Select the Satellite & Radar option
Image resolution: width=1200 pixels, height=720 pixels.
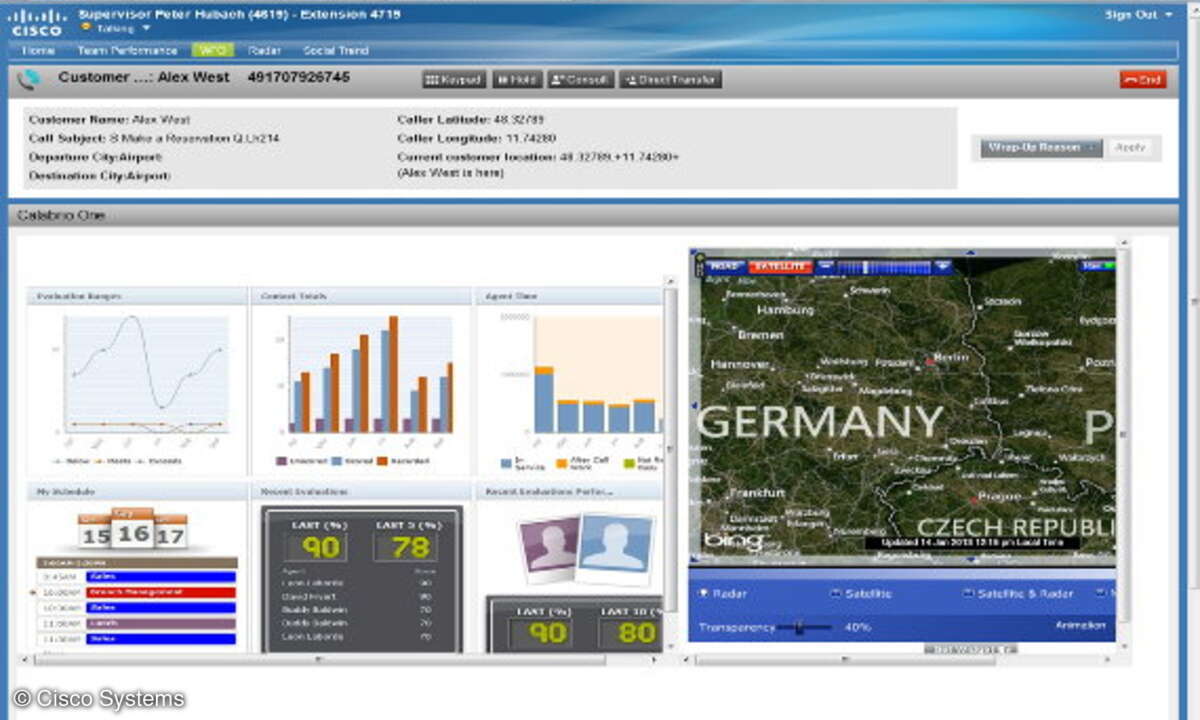point(1018,594)
